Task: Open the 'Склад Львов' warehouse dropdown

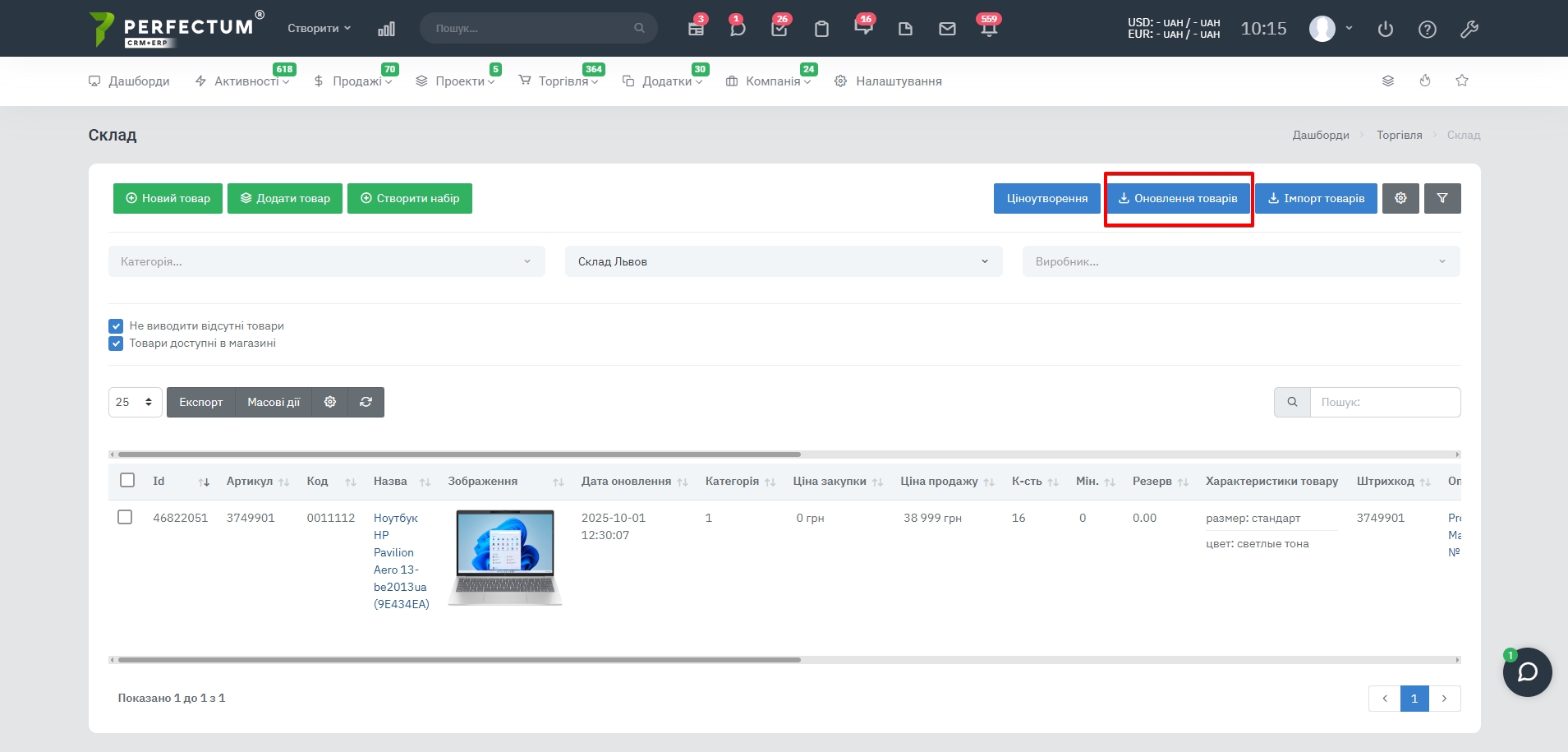Action: tap(783, 261)
